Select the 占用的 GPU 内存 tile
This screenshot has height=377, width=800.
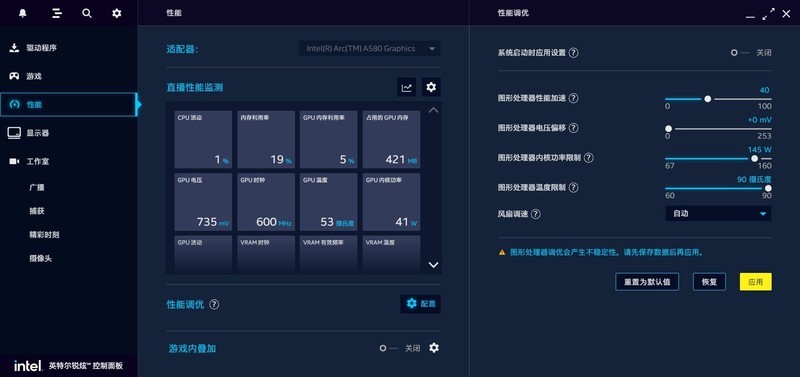tap(391, 139)
